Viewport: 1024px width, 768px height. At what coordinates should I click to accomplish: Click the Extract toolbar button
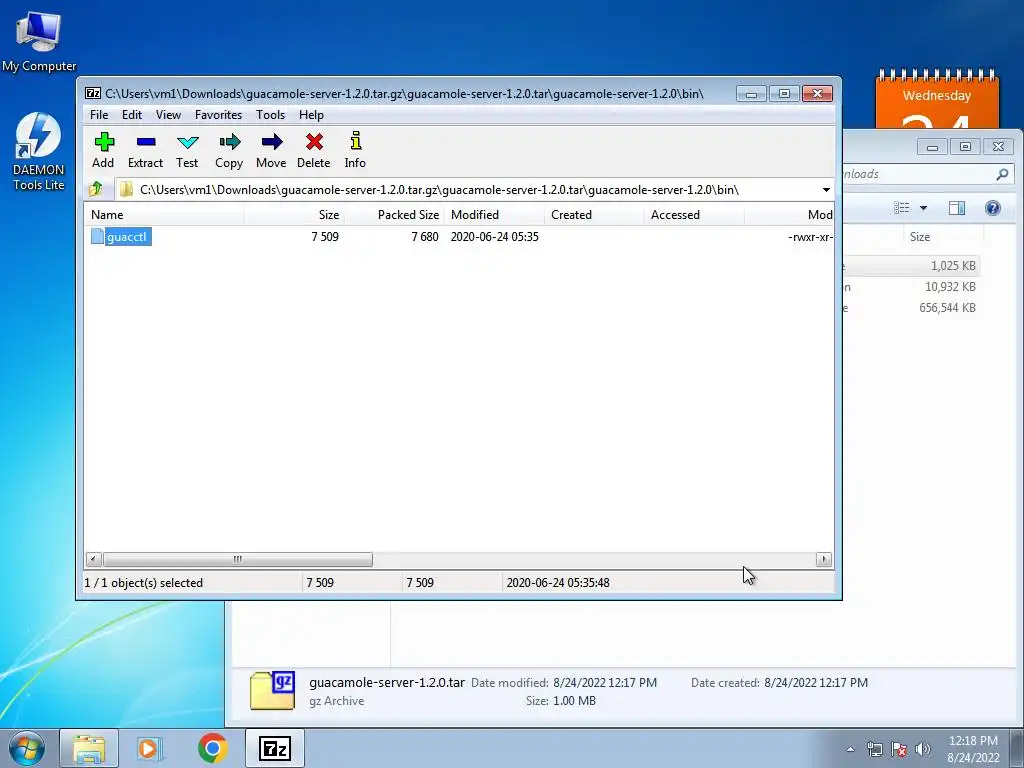point(145,150)
